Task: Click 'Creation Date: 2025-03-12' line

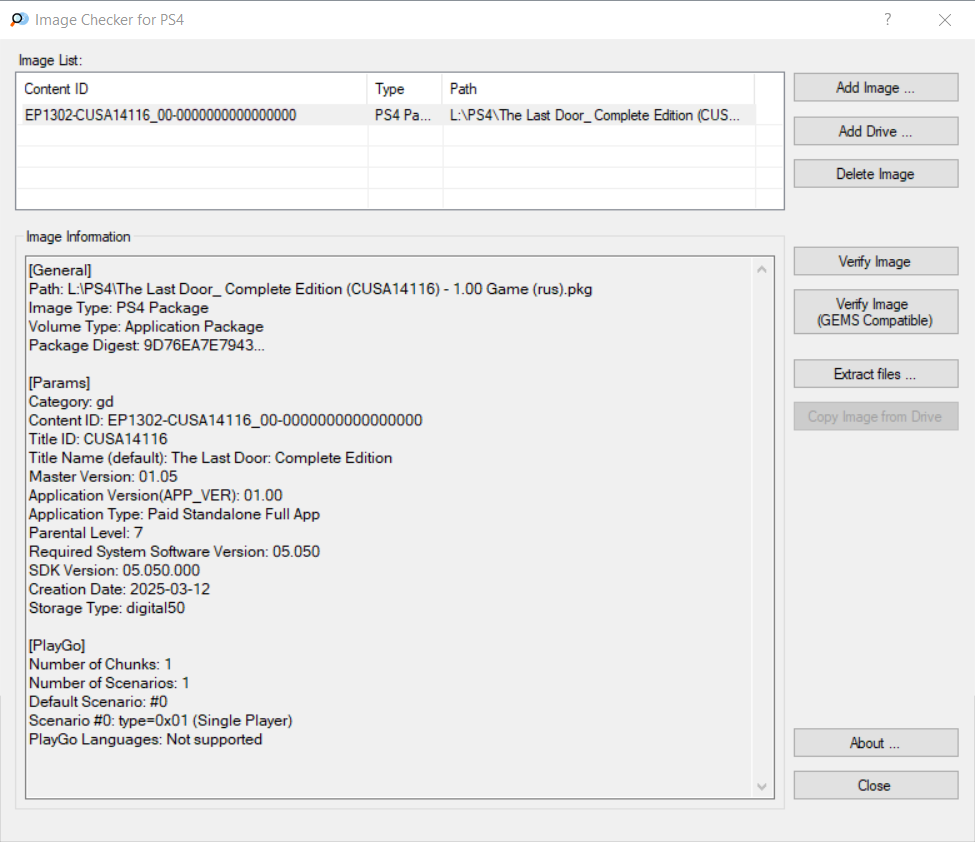Action: coord(119,589)
